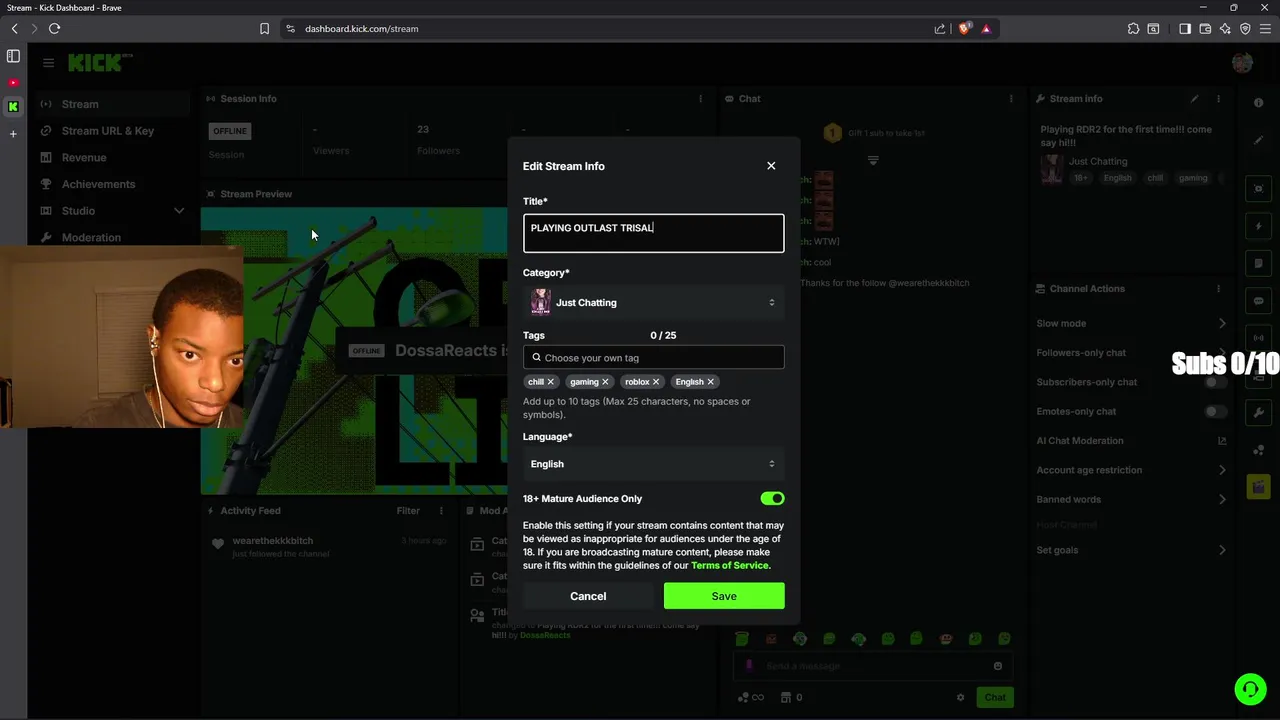This screenshot has height=720, width=1280.
Task: Remove the English tag
Action: [711, 382]
